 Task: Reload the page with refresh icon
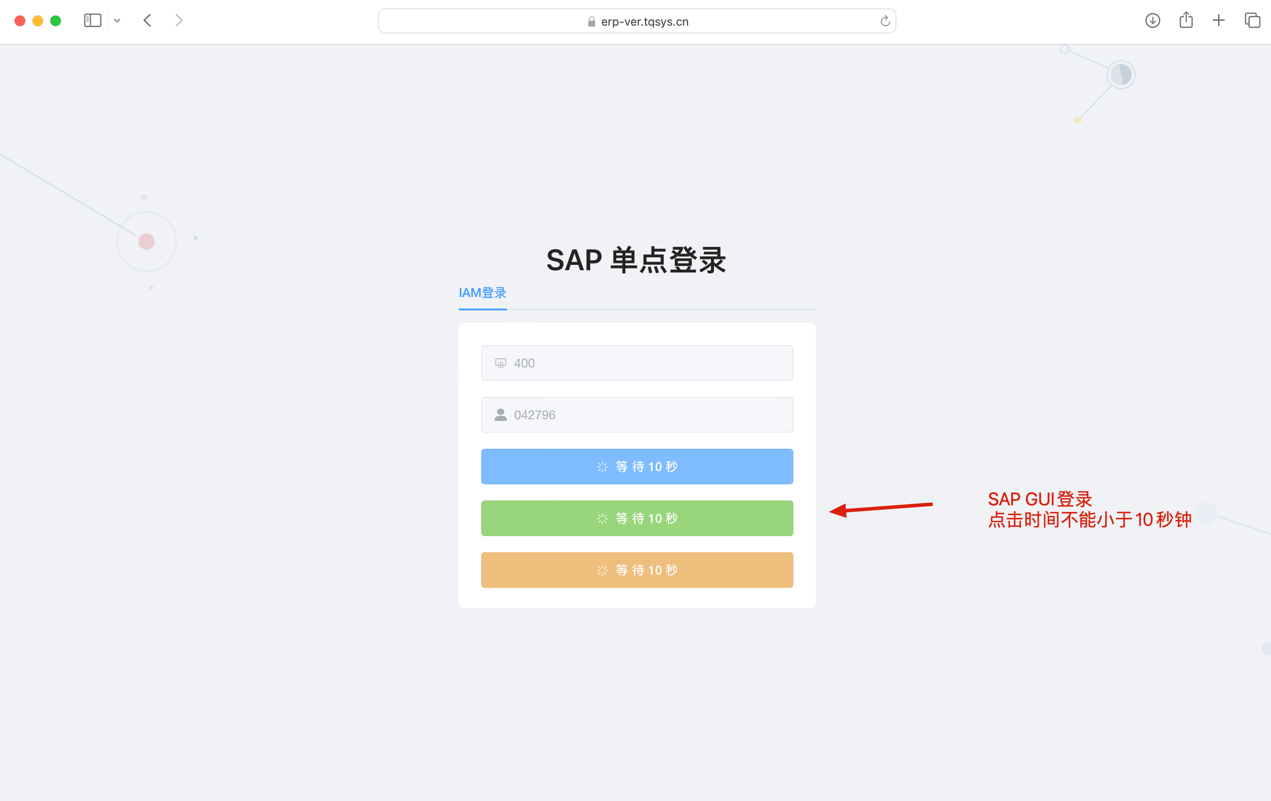[885, 21]
